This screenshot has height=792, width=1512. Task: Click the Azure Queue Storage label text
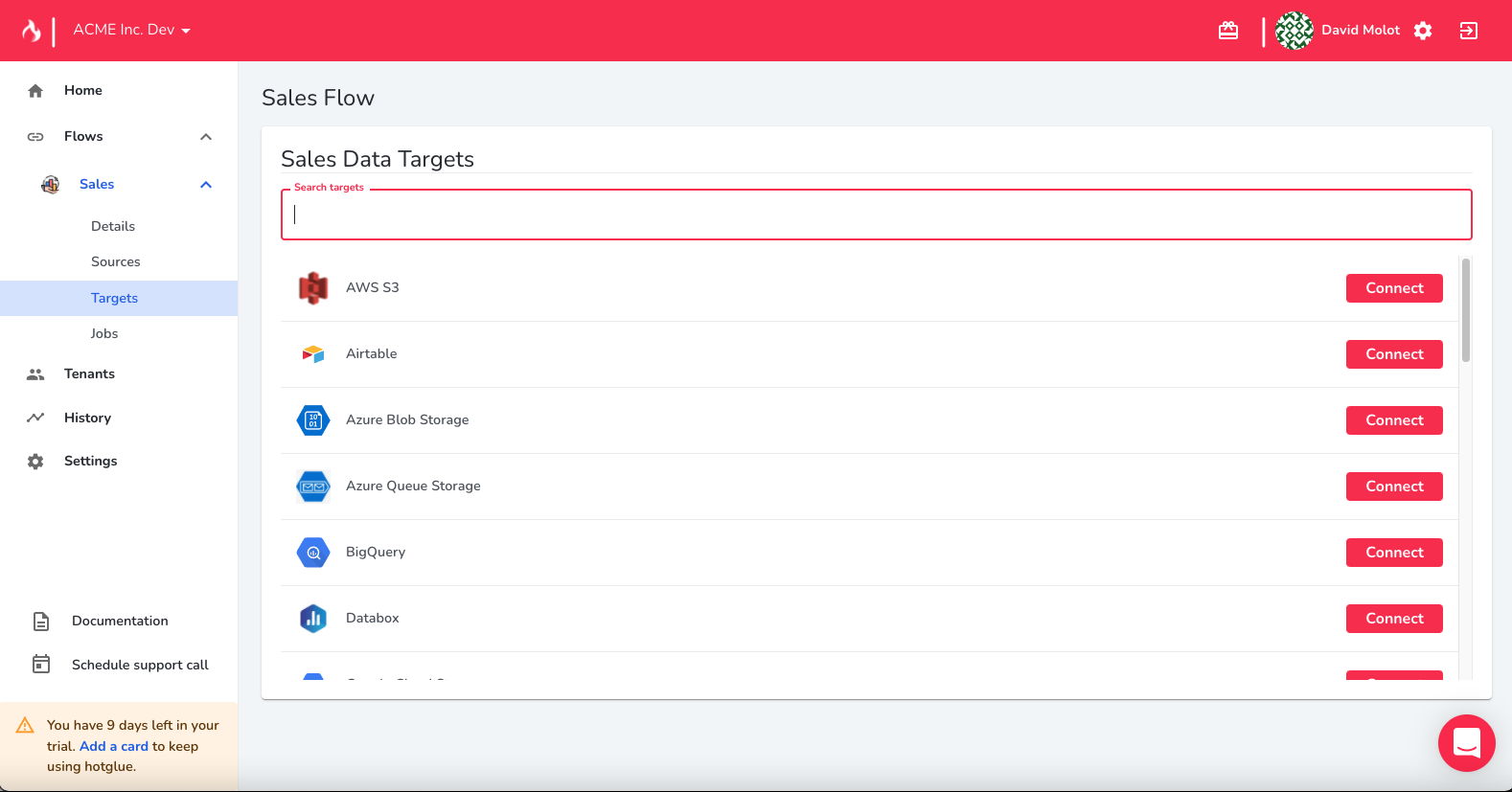[x=413, y=486]
